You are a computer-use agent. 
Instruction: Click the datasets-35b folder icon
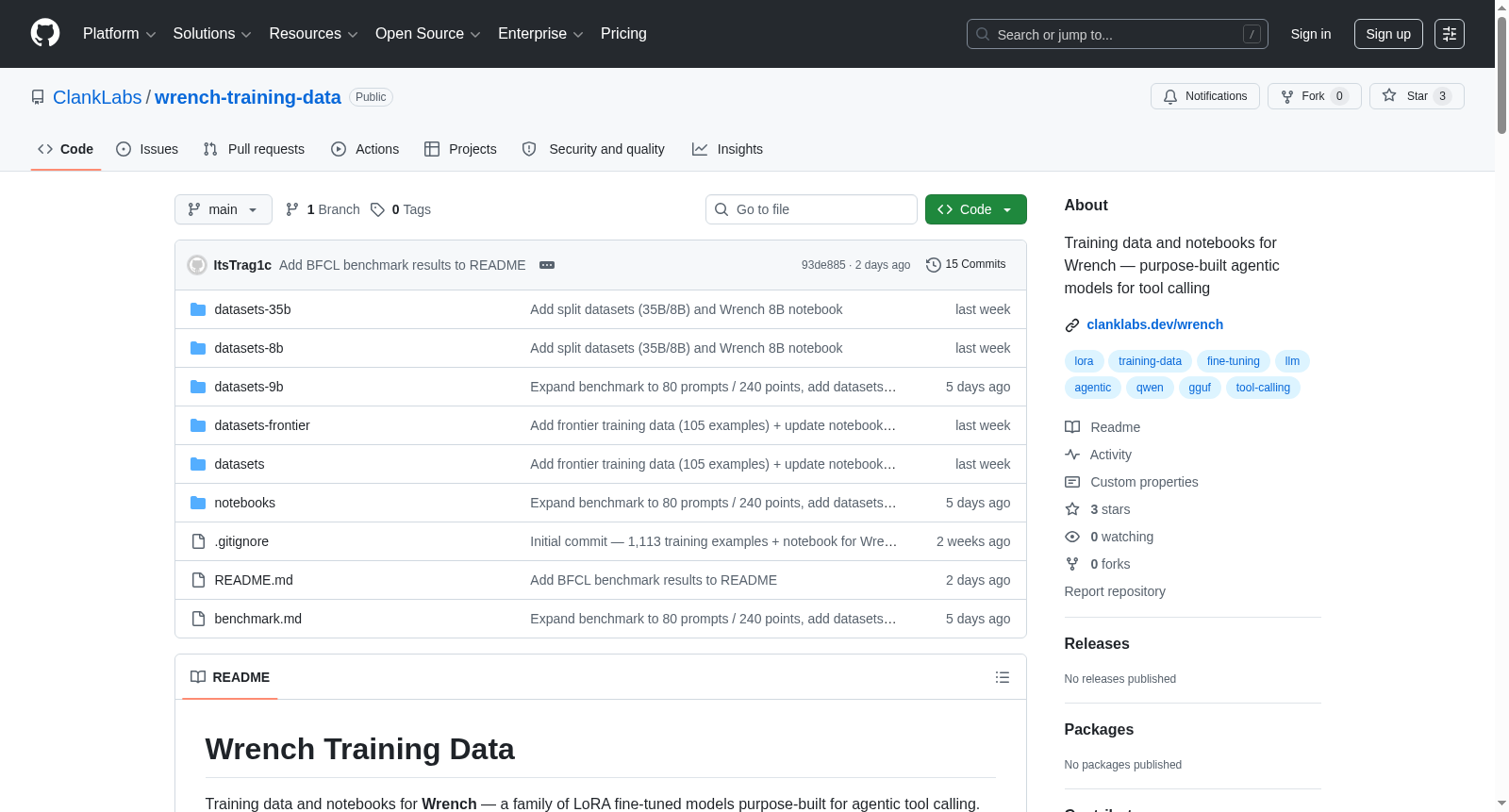(x=198, y=309)
